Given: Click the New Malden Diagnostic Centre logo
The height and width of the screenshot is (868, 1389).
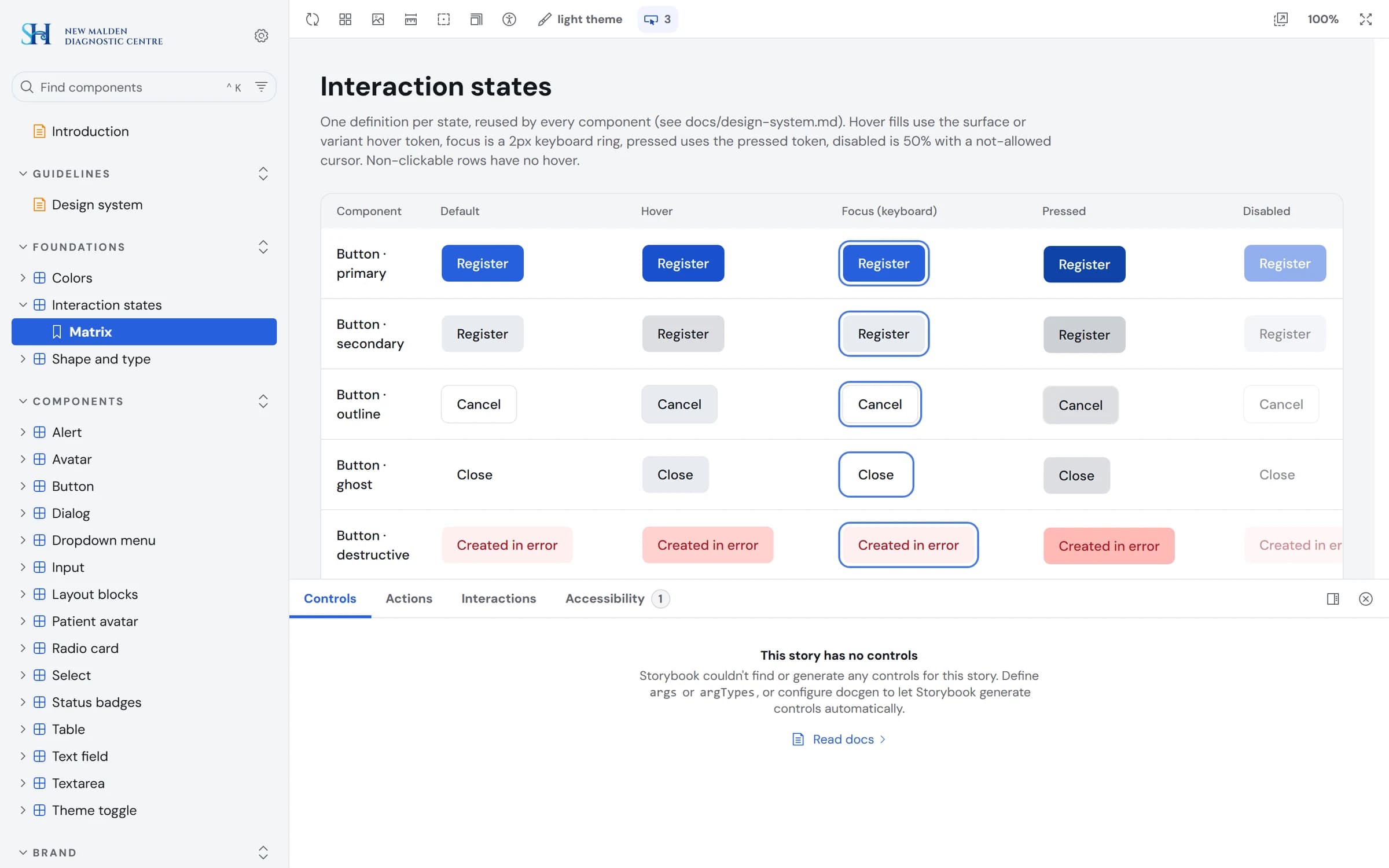Looking at the screenshot, I should pyautogui.click(x=93, y=35).
